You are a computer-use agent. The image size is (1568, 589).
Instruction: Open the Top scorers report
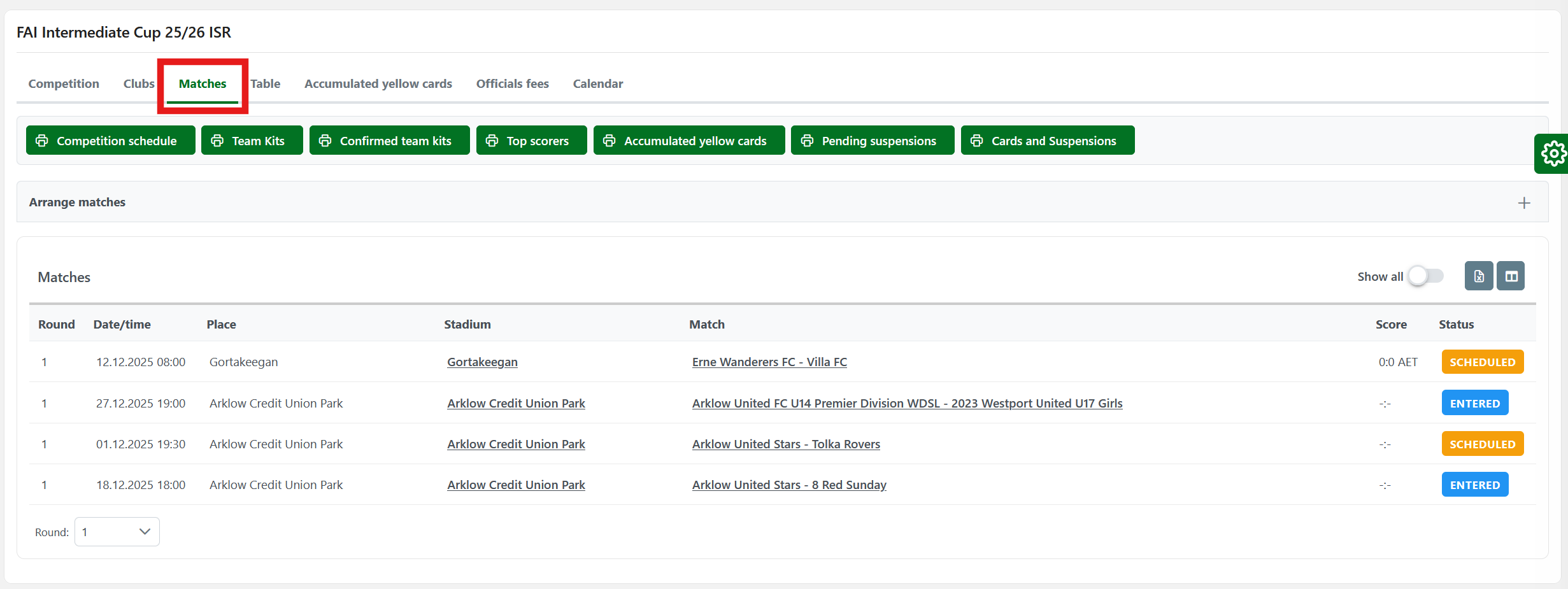[x=531, y=141]
